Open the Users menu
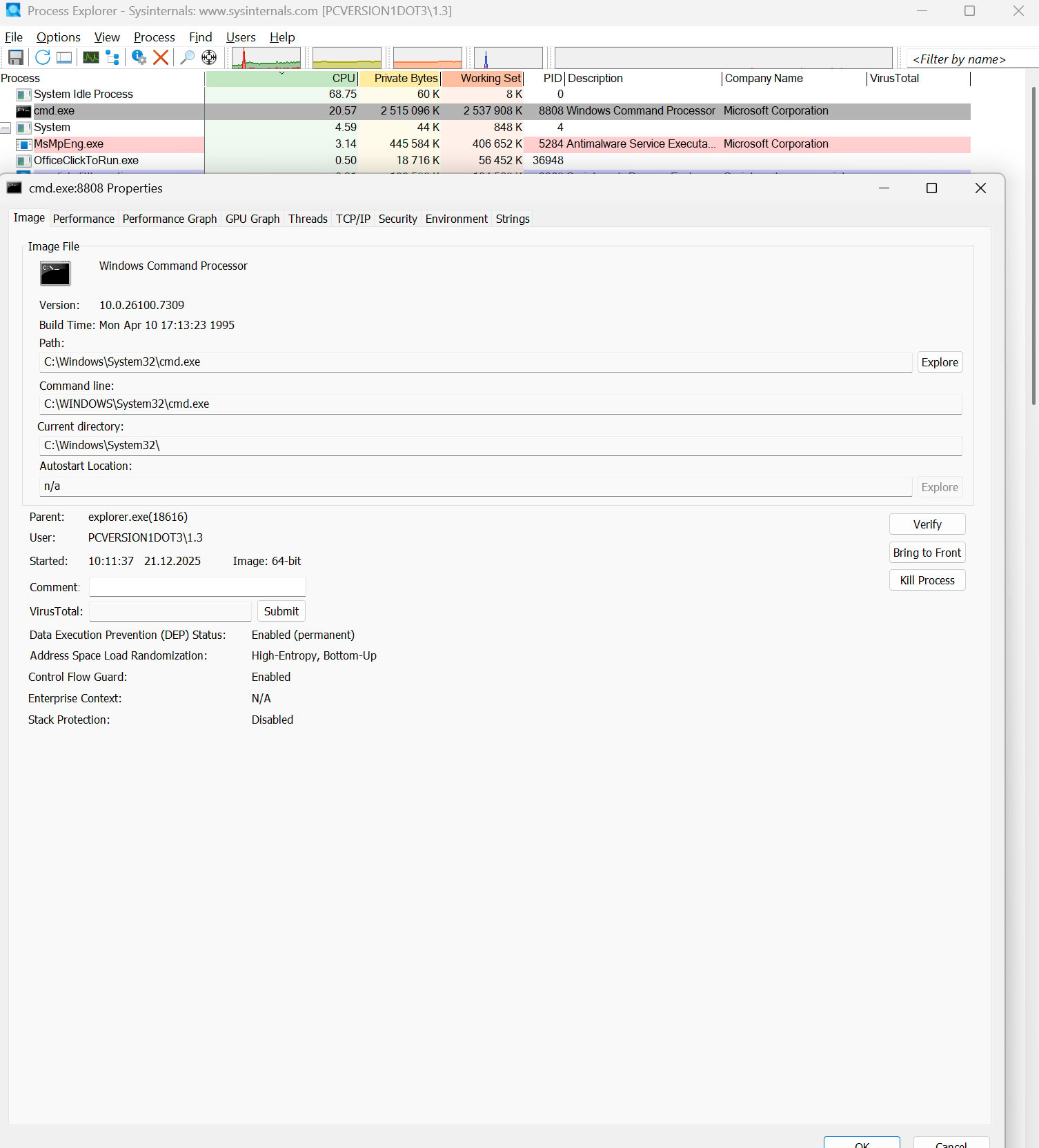 (241, 37)
